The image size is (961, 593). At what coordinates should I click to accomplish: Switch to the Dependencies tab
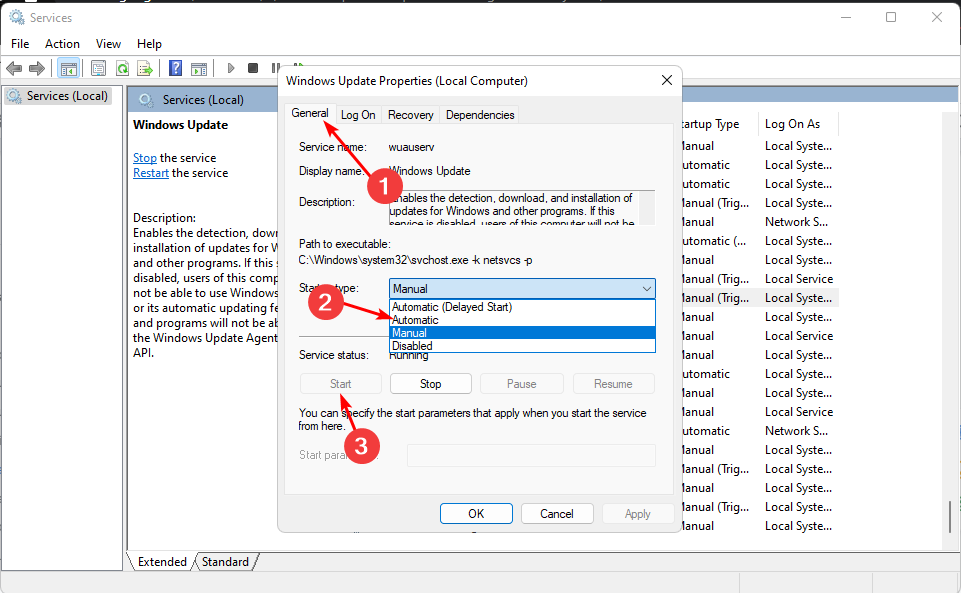479,114
